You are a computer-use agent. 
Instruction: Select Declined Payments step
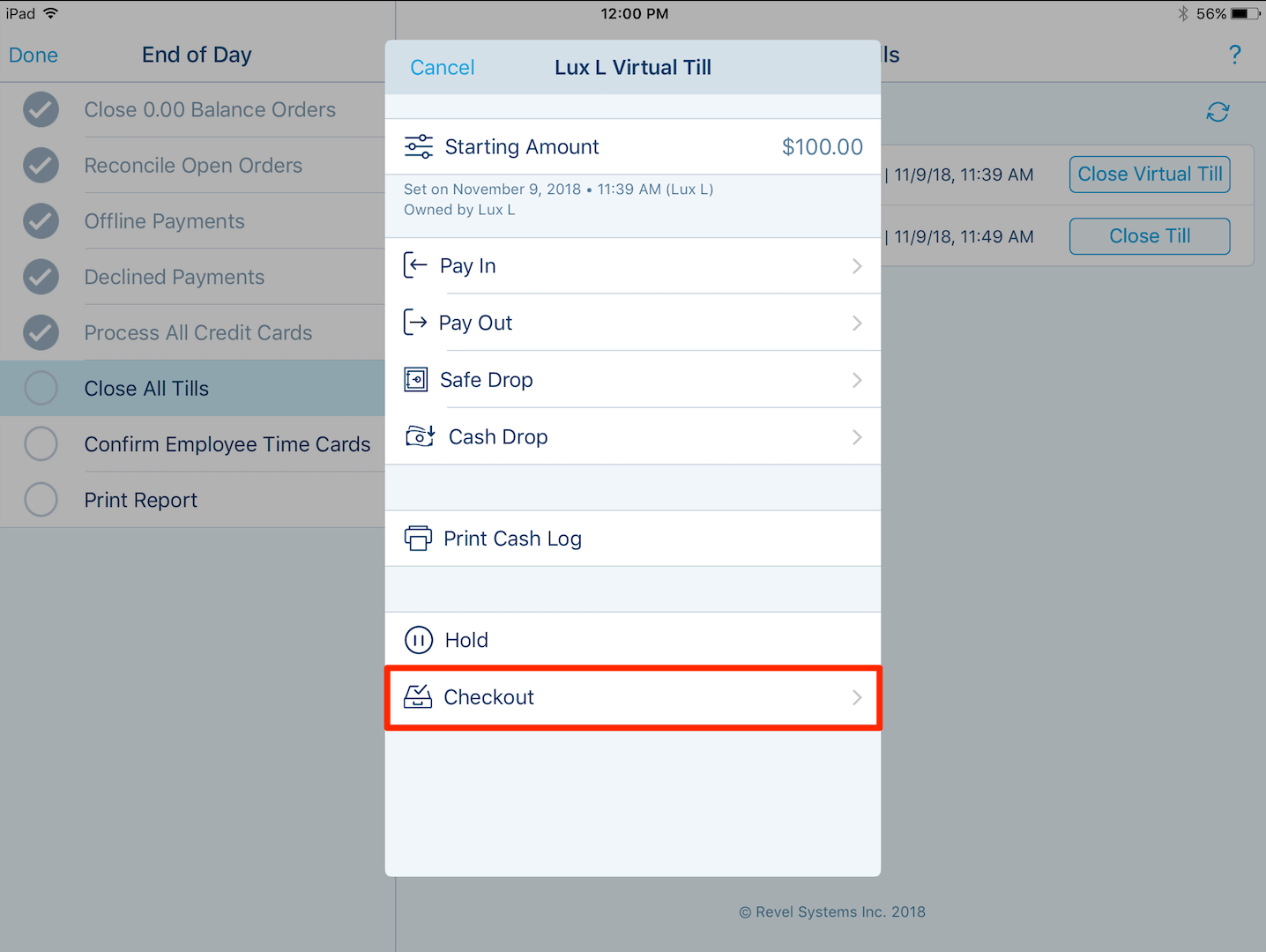(174, 277)
